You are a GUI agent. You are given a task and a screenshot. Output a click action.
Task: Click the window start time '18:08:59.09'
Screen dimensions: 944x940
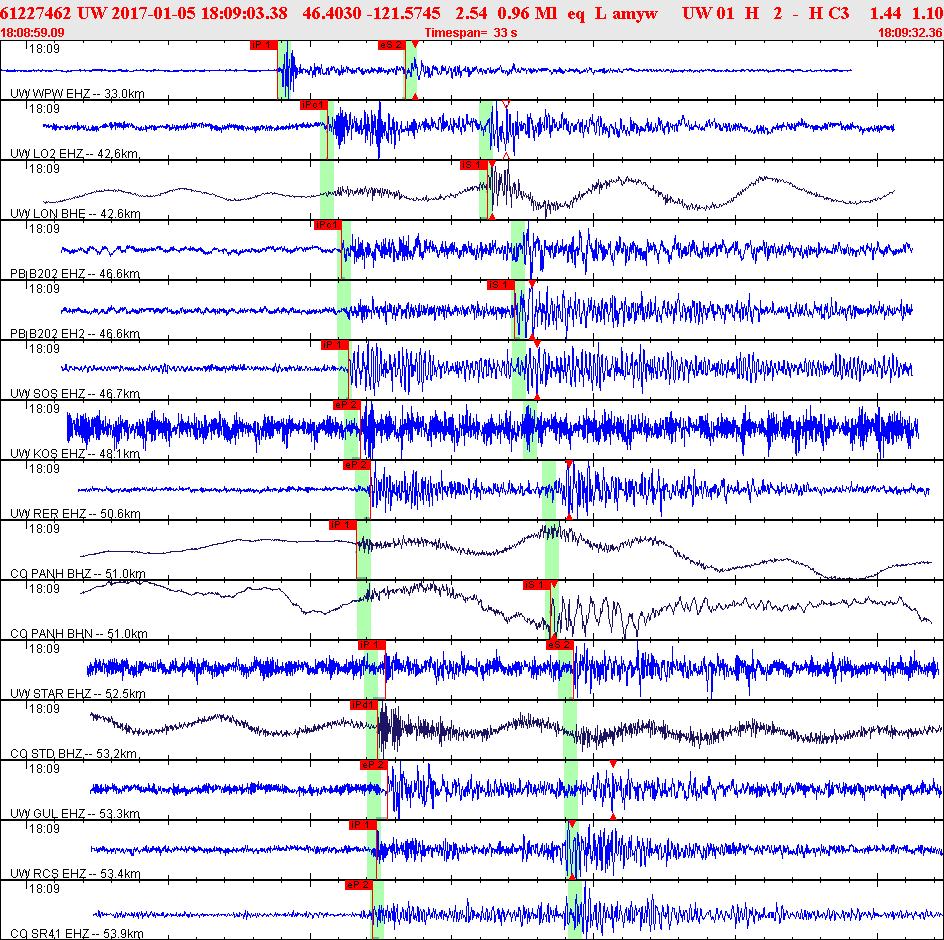coord(33,33)
